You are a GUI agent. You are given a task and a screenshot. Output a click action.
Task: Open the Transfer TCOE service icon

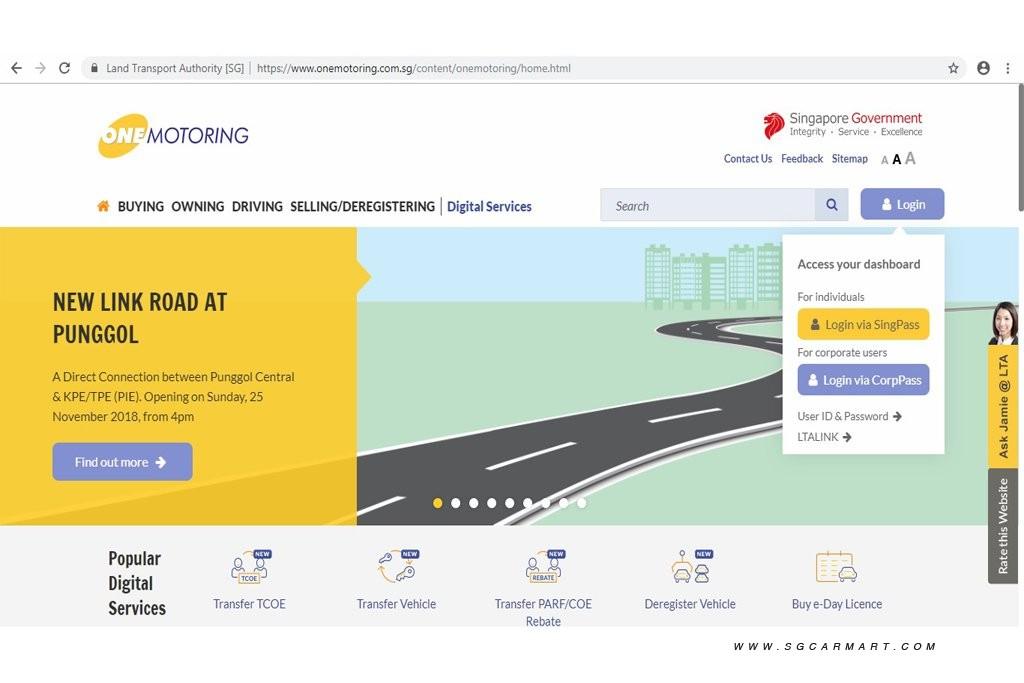pyautogui.click(x=249, y=568)
